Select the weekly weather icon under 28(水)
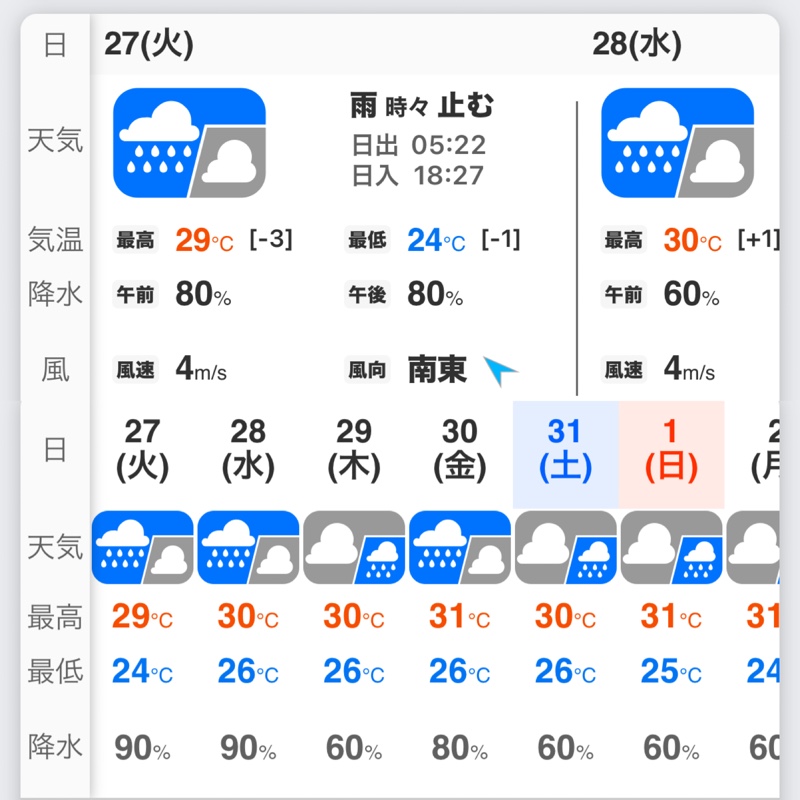Image resolution: width=800 pixels, height=800 pixels. click(248, 547)
